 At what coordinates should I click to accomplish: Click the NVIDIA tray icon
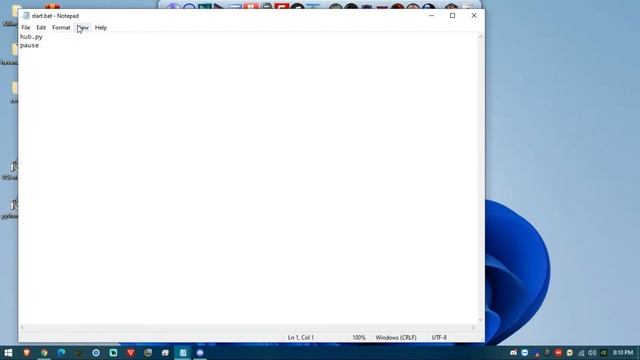[604, 353]
